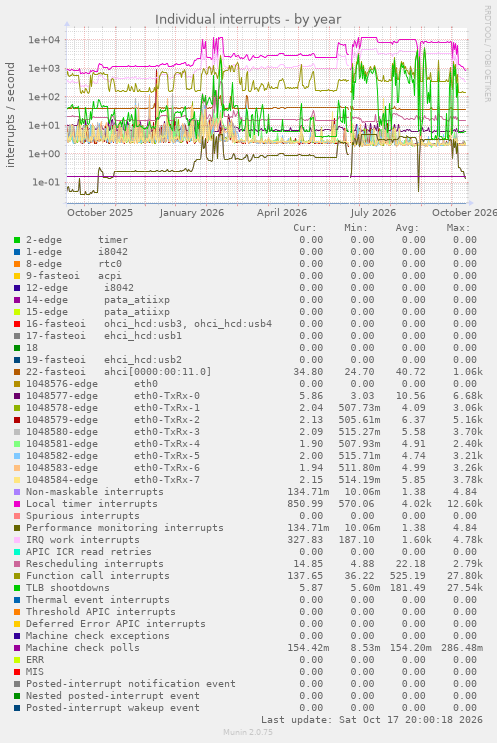Click the 'Posted-interrupt notification event' label

coord(131,684)
